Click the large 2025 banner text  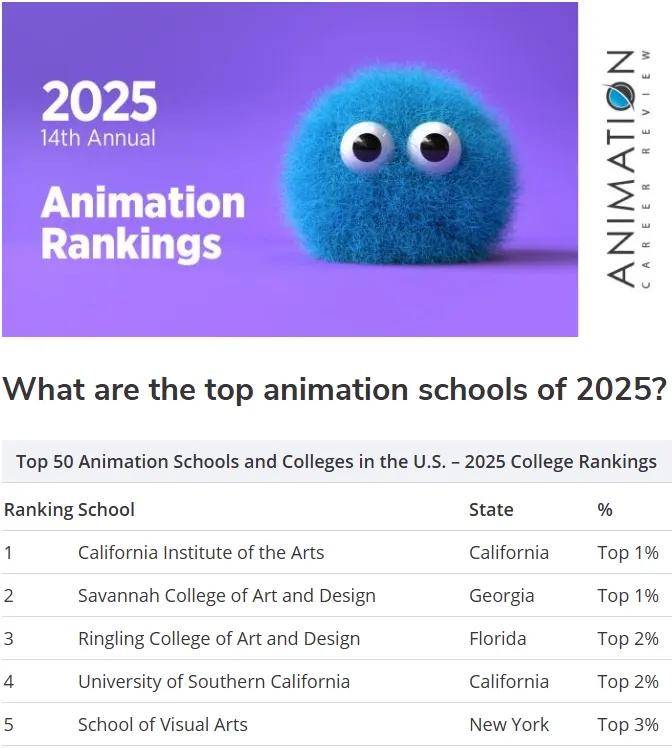click(x=99, y=102)
